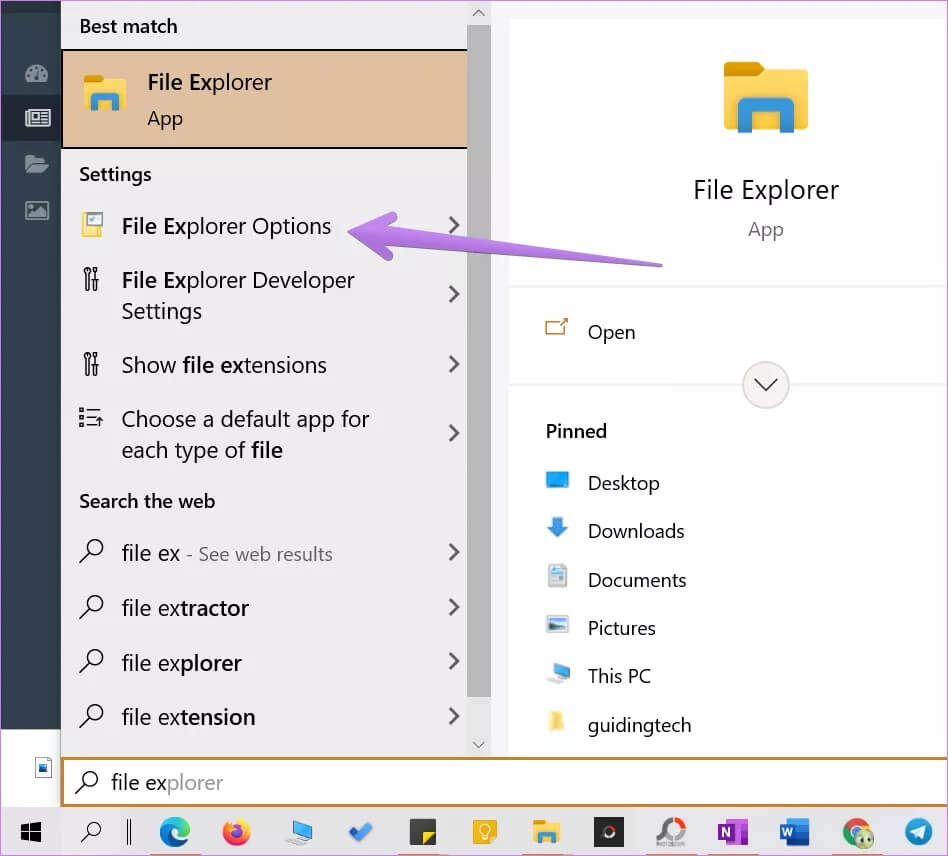This screenshot has width=948, height=856.
Task: Select the 'file explorer' web search suggestion
Action: 265,663
